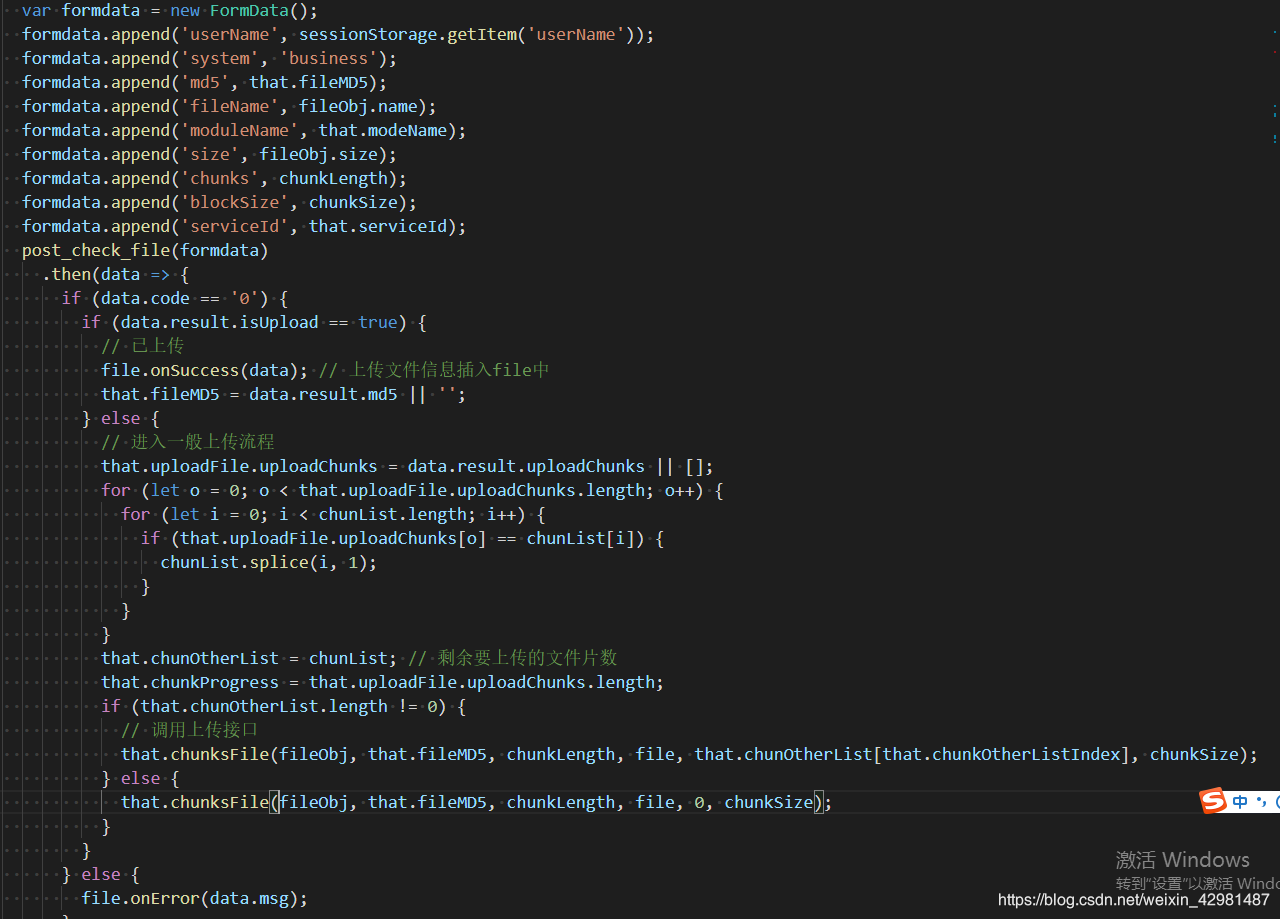1280x919 pixels.
Task: Click 'that.chunOtherList[that.chunkOtherListIndex]' argument
Action: 912,755
